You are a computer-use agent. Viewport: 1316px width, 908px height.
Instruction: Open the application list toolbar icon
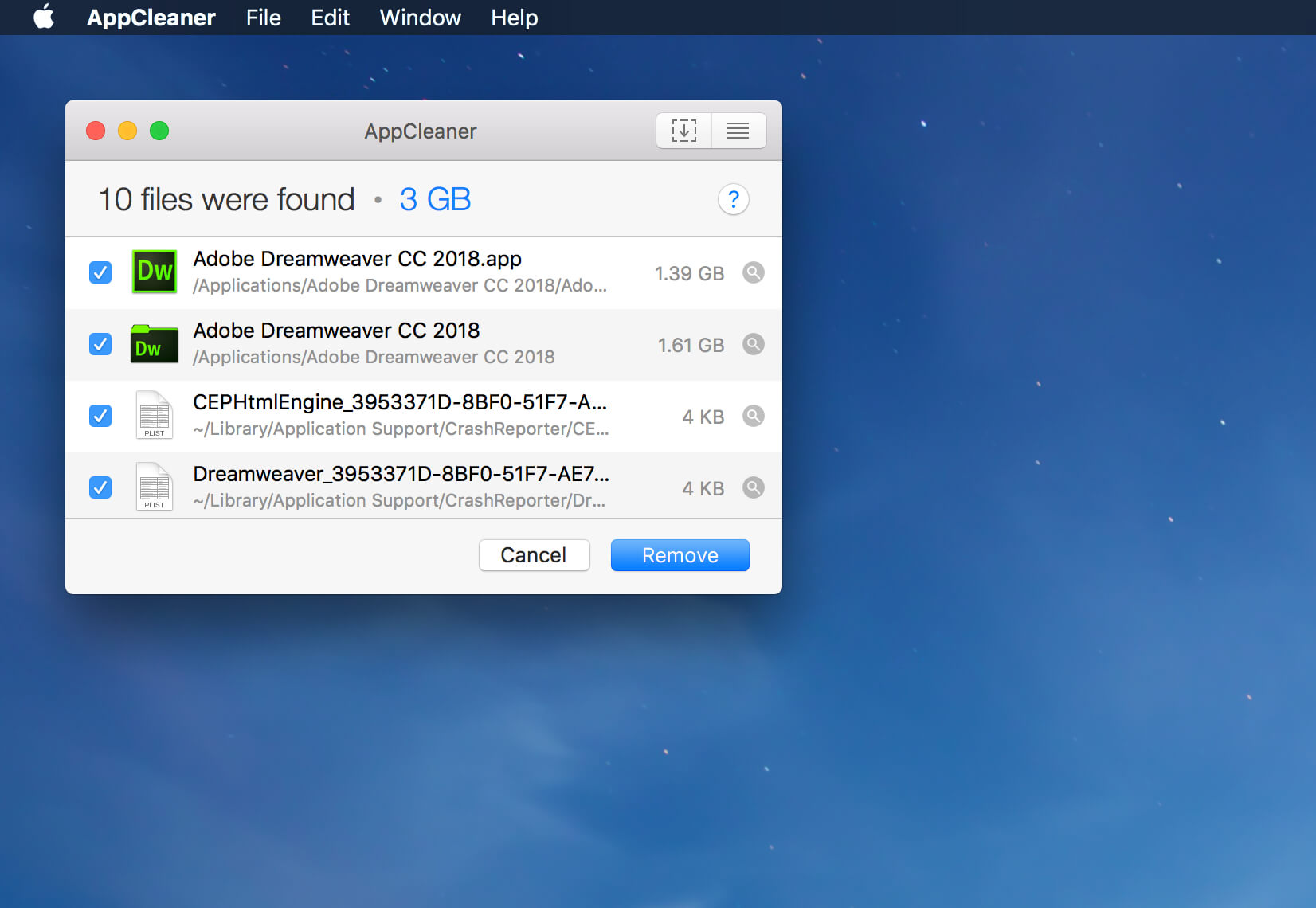tap(738, 131)
